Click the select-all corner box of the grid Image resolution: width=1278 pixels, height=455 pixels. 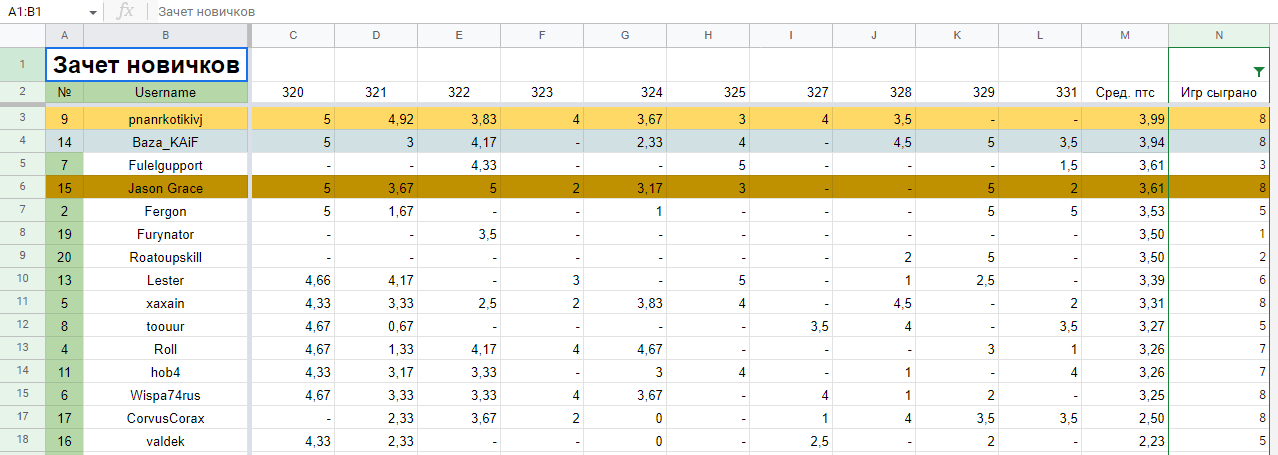(x=22, y=35)
